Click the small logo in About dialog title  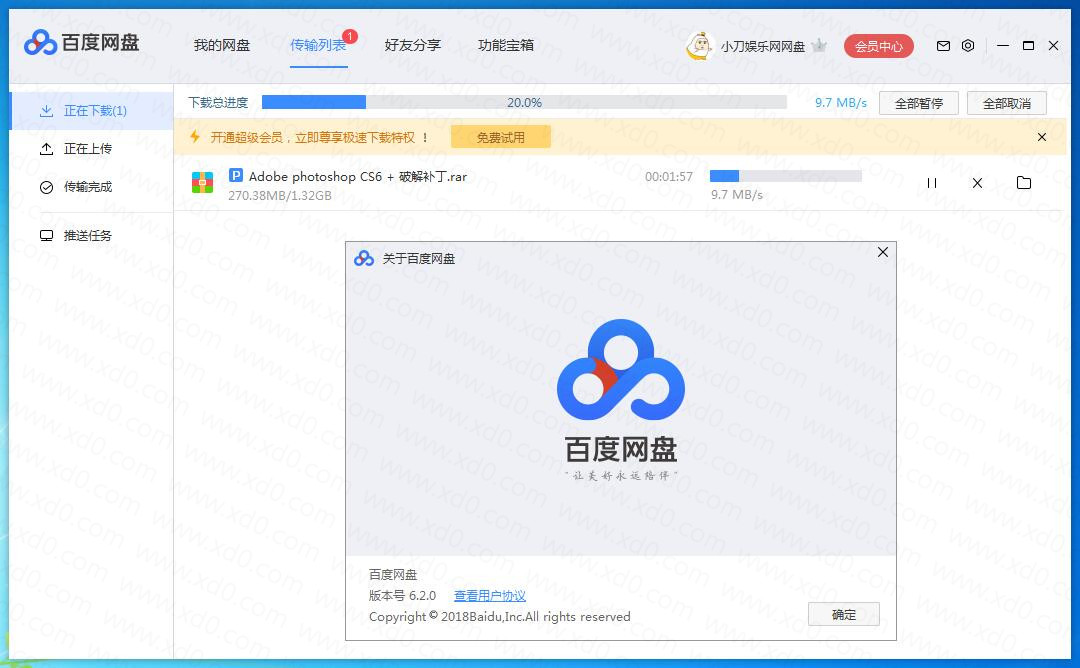pyautogui.click(x=364, y=258)
